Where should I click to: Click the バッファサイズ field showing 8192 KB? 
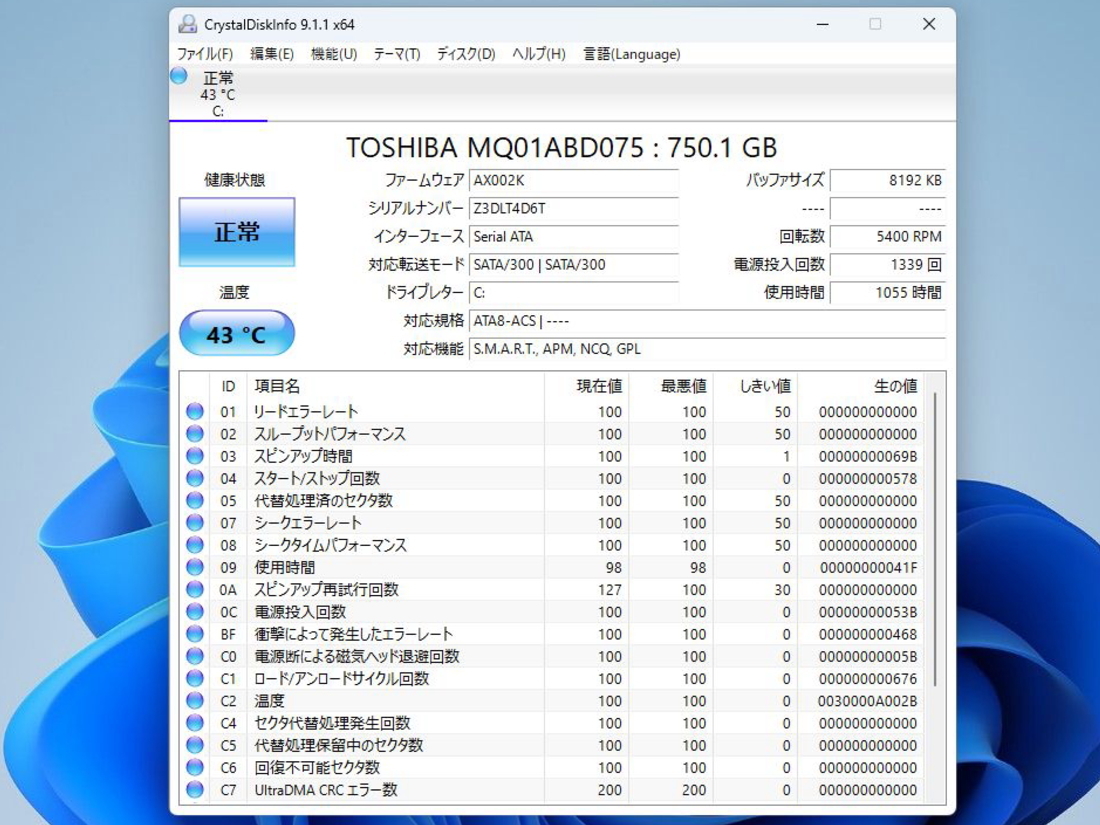(x=888, y=180)
